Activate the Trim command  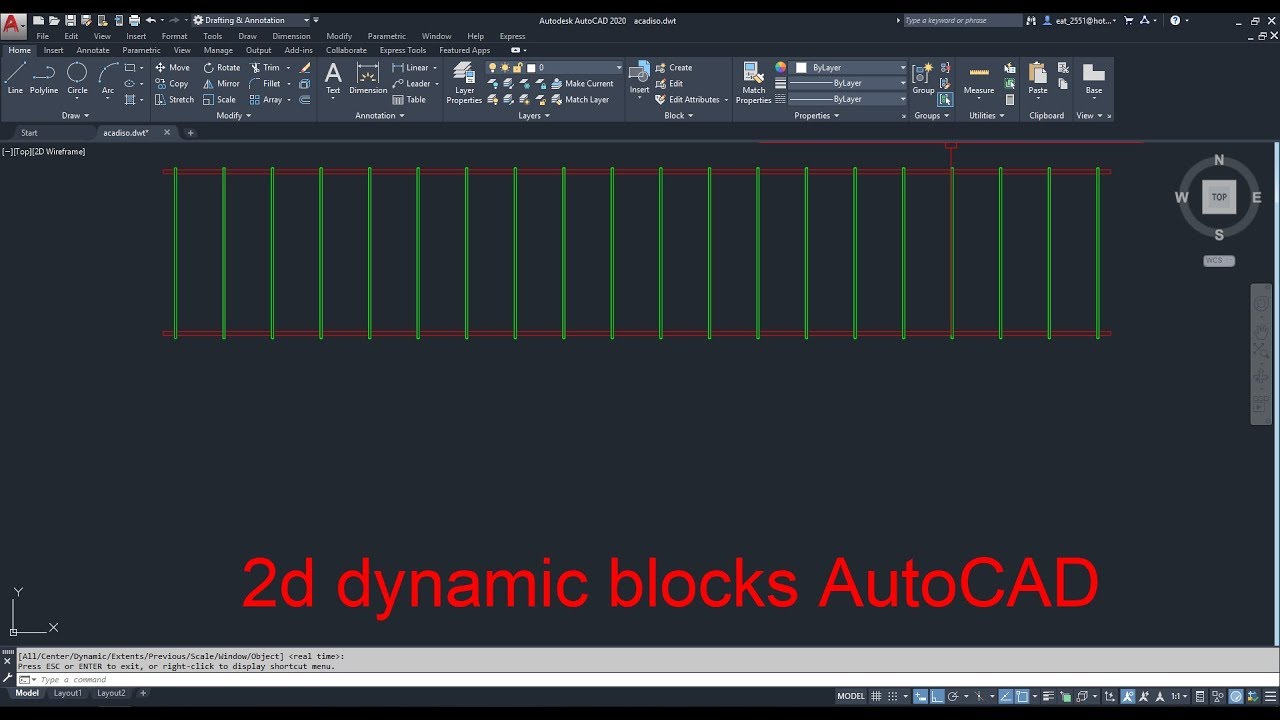tap(266, 68)
